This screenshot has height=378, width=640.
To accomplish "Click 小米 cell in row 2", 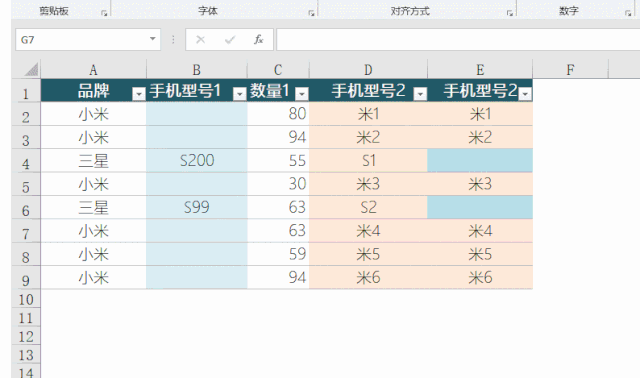I will point(93,114).
